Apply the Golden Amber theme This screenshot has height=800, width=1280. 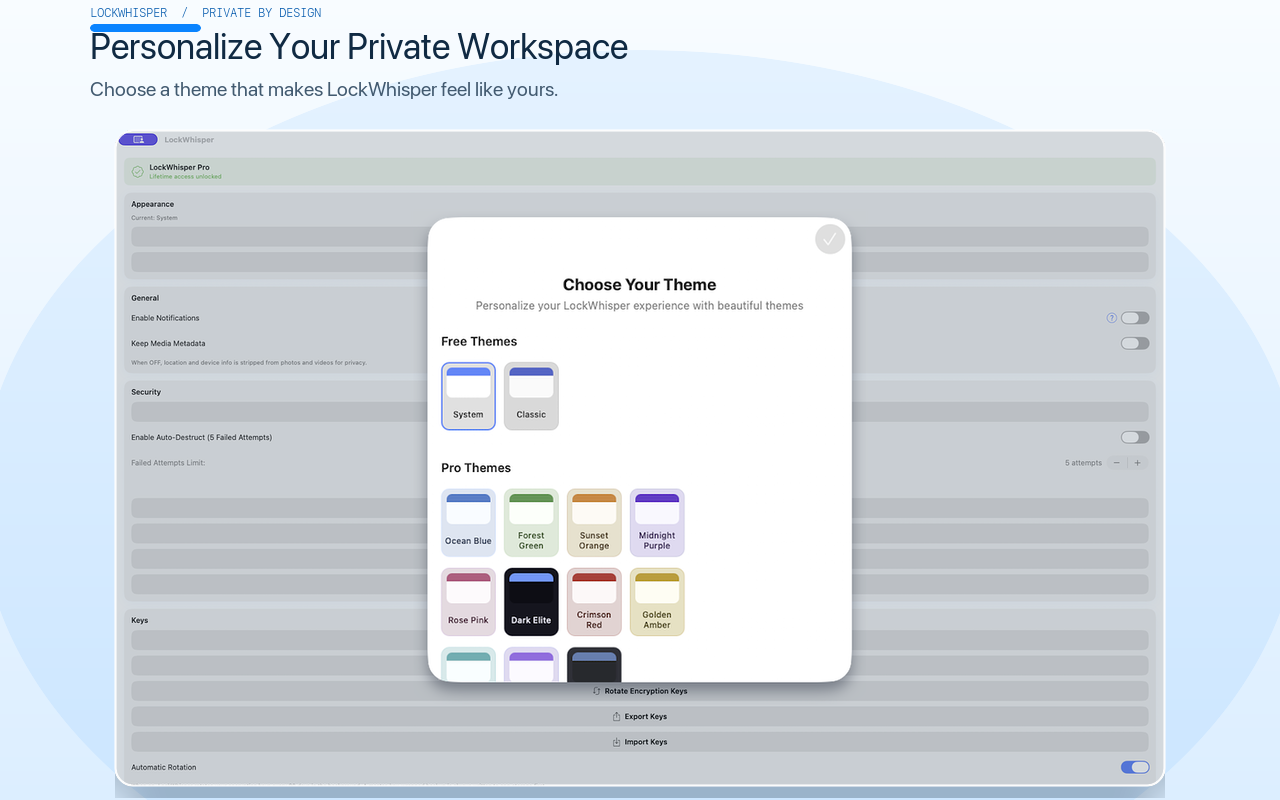pyautogui.click(x=657, y=602)
